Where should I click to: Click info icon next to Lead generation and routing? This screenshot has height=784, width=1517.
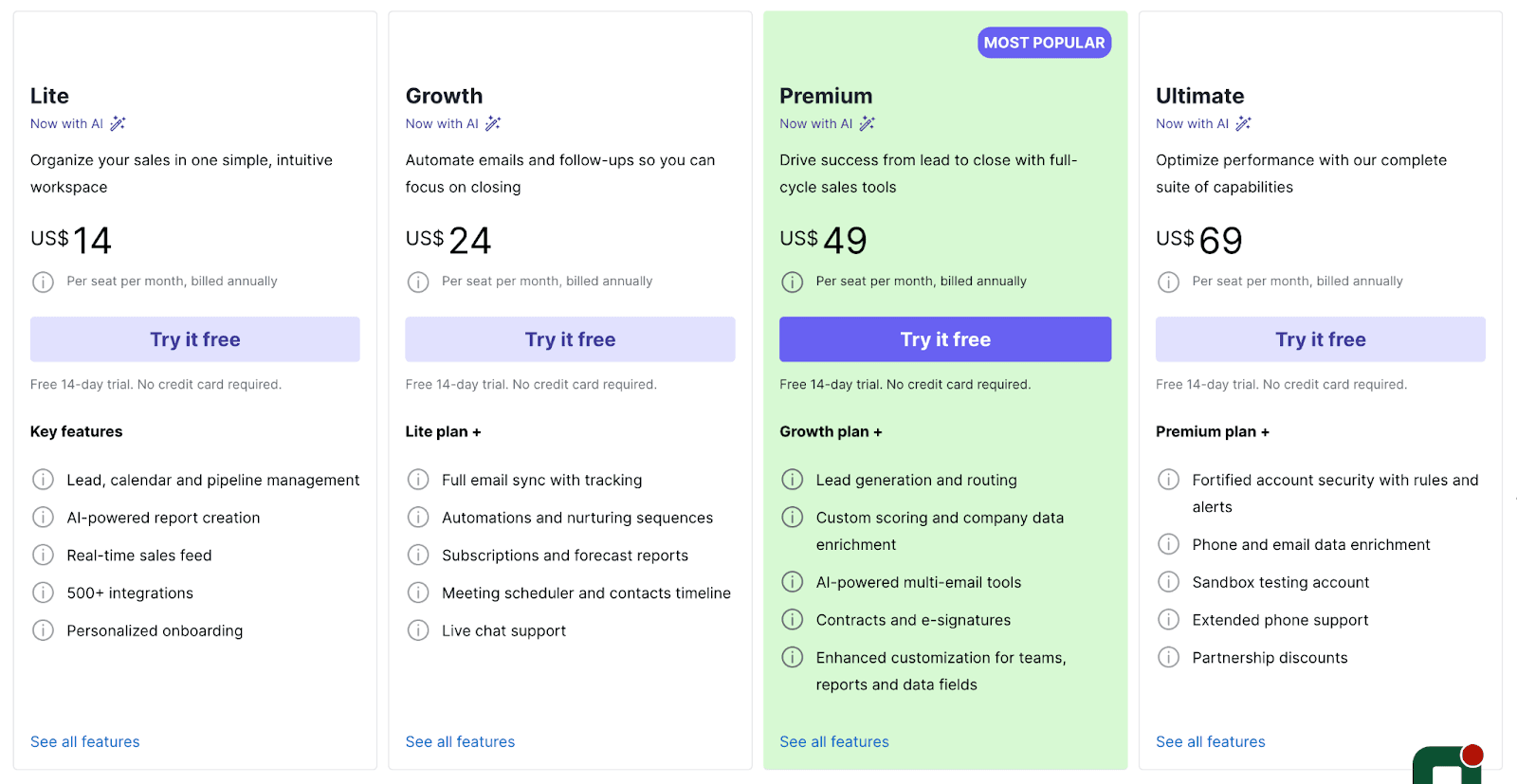click(792, 480)
